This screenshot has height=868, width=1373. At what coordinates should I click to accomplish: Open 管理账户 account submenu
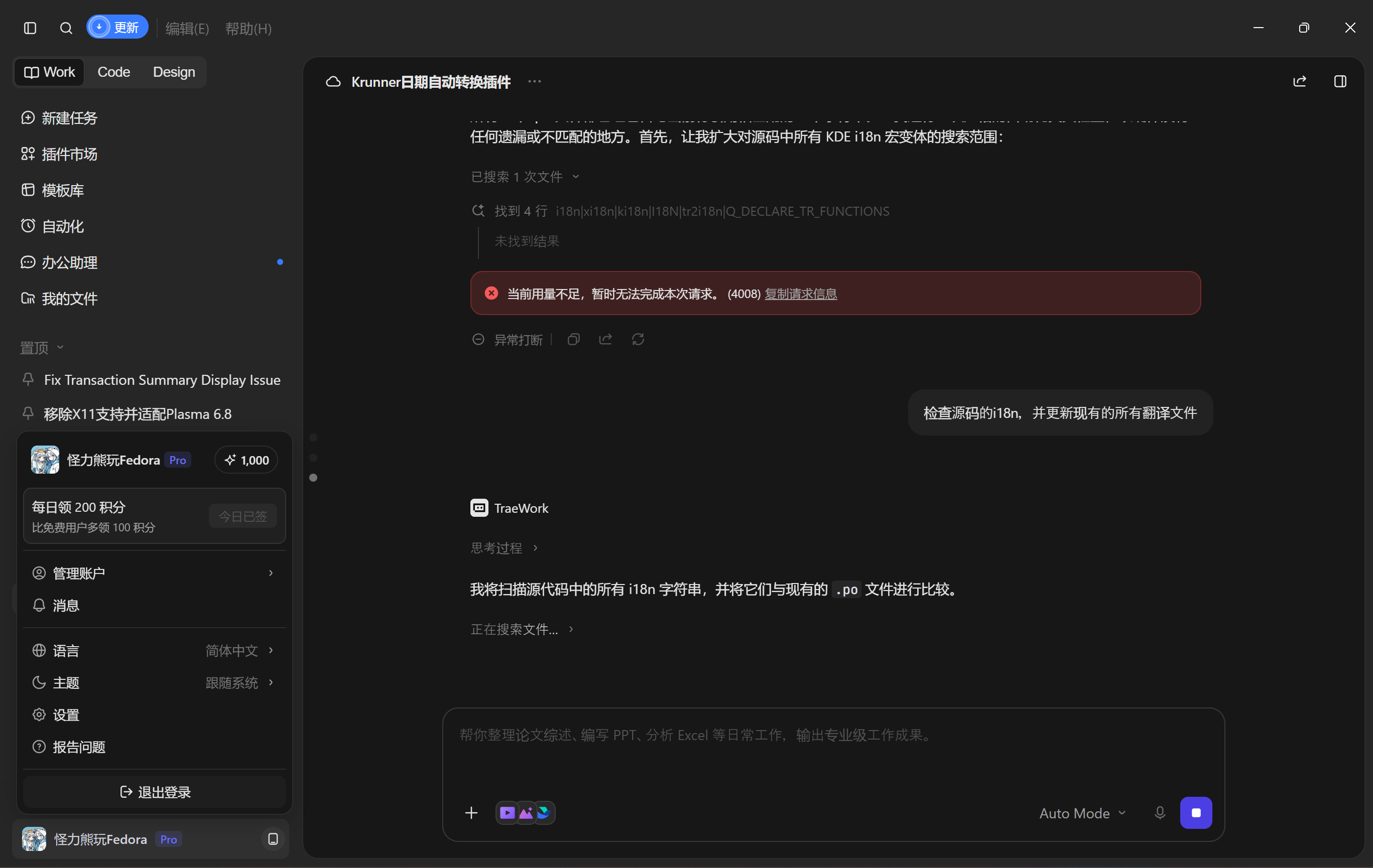pos(154,573)
